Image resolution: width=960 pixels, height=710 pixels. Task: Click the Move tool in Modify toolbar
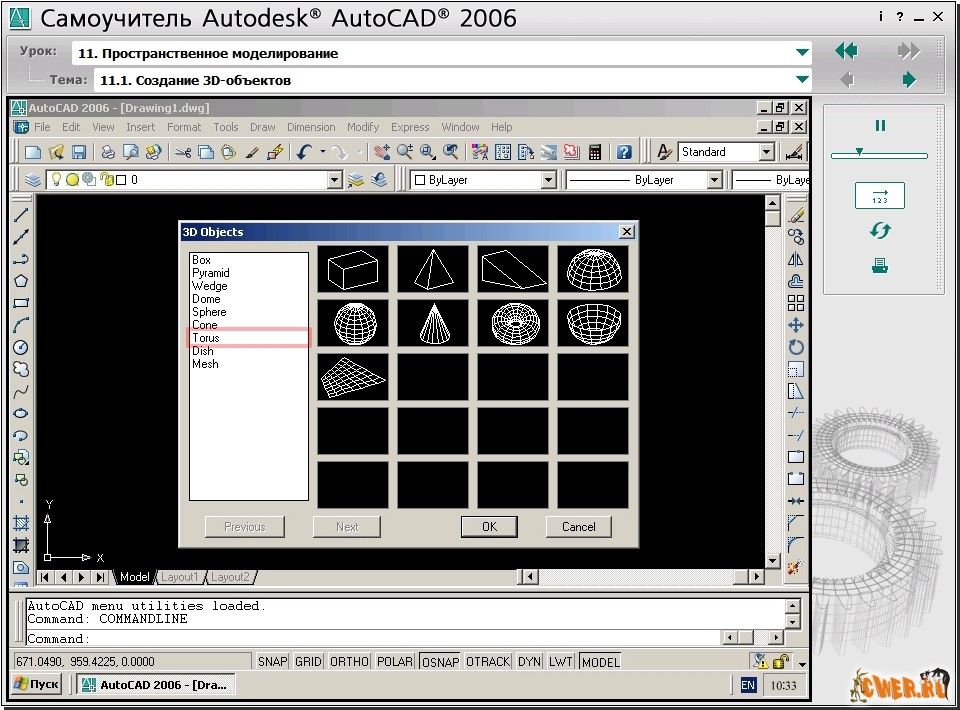796,325
